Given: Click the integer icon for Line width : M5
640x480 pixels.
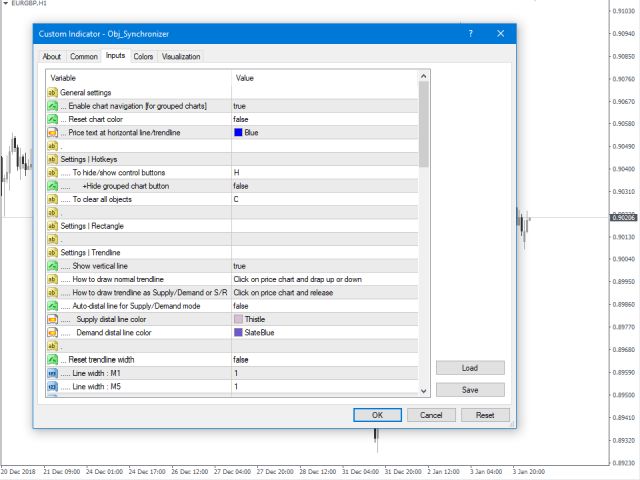Looking at the screenshot, I should 52,387.
